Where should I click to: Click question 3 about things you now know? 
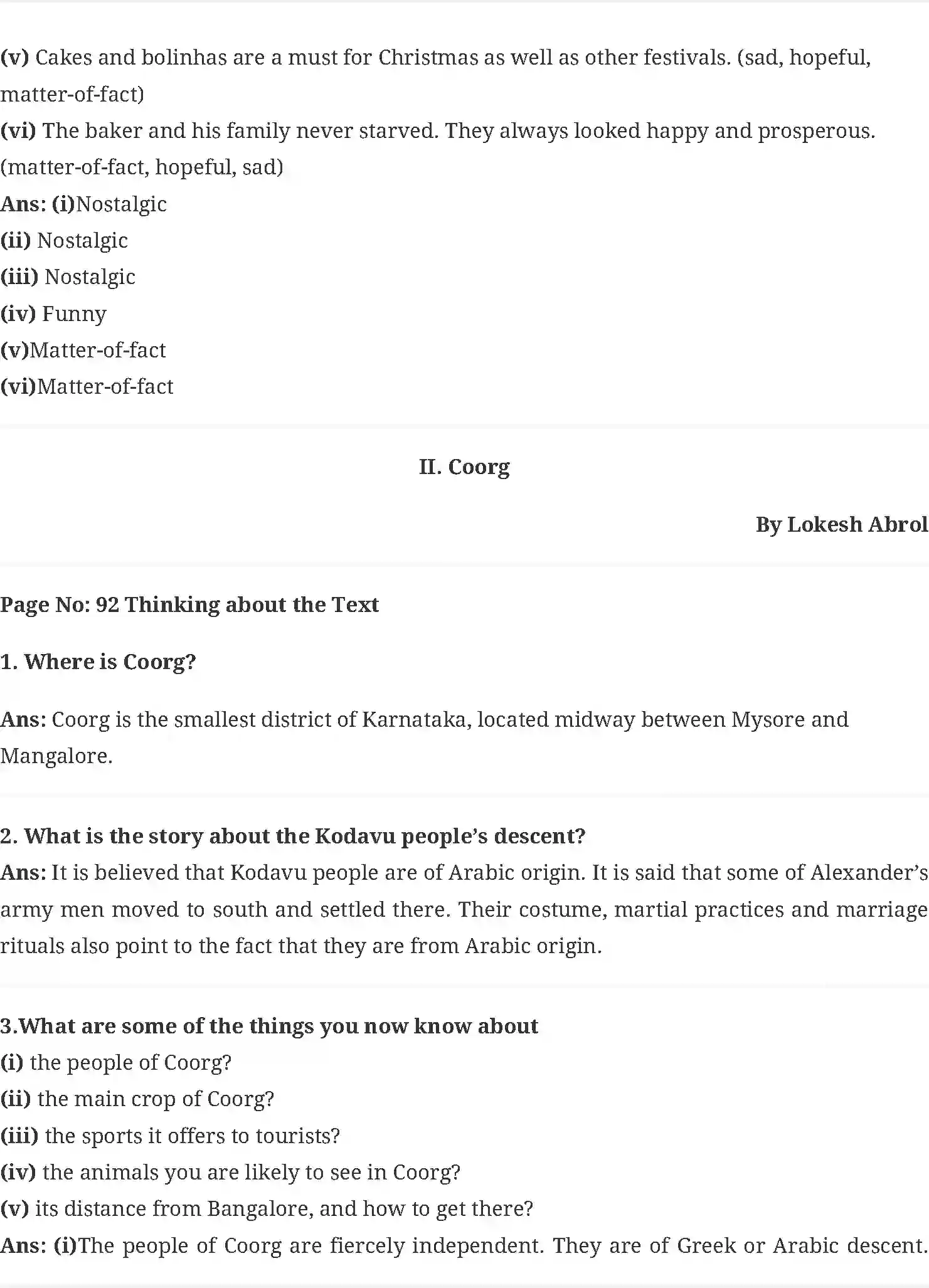(269, 1026)
